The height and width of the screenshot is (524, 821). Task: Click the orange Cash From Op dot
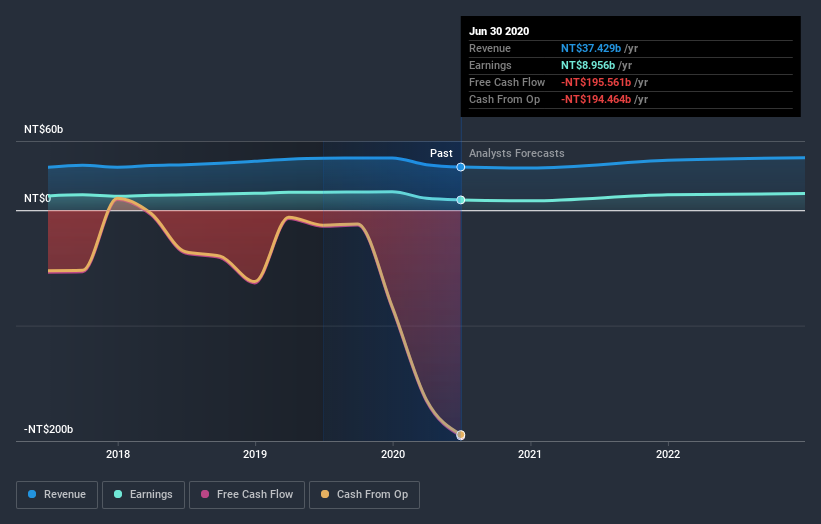coord(325,494)
